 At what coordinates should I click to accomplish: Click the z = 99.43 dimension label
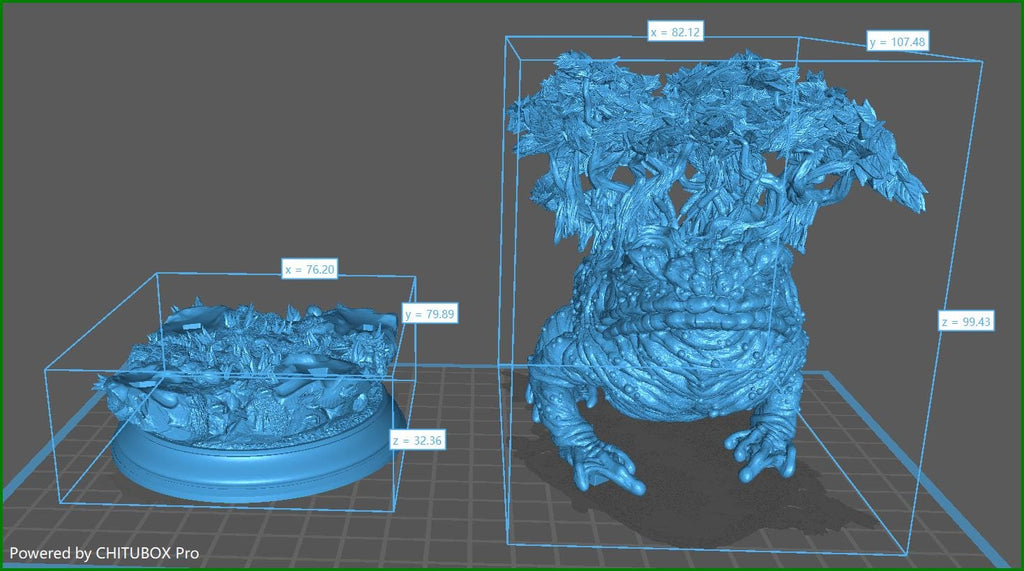965,321
